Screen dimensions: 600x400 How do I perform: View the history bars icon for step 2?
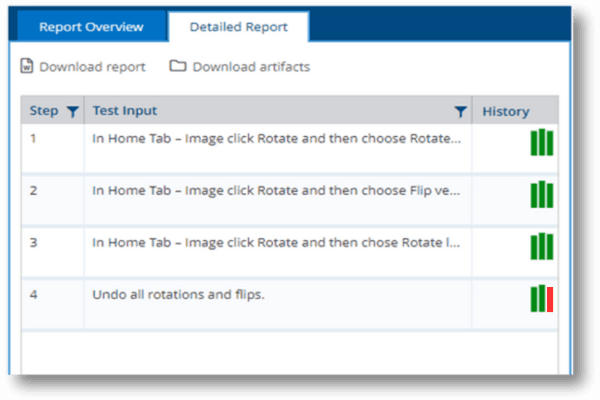[x=542, y=194]
